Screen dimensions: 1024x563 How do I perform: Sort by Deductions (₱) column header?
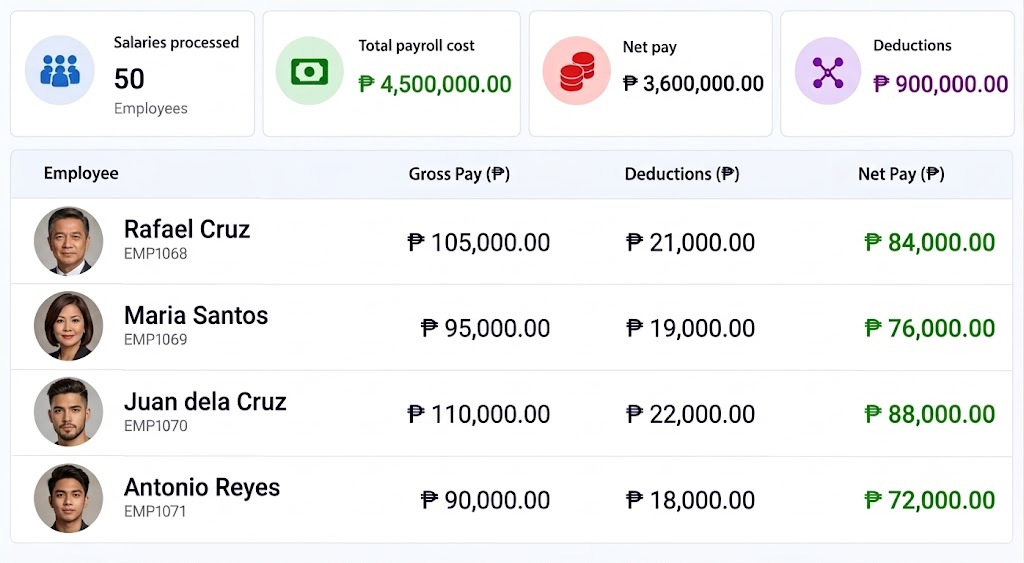[682, 174]
